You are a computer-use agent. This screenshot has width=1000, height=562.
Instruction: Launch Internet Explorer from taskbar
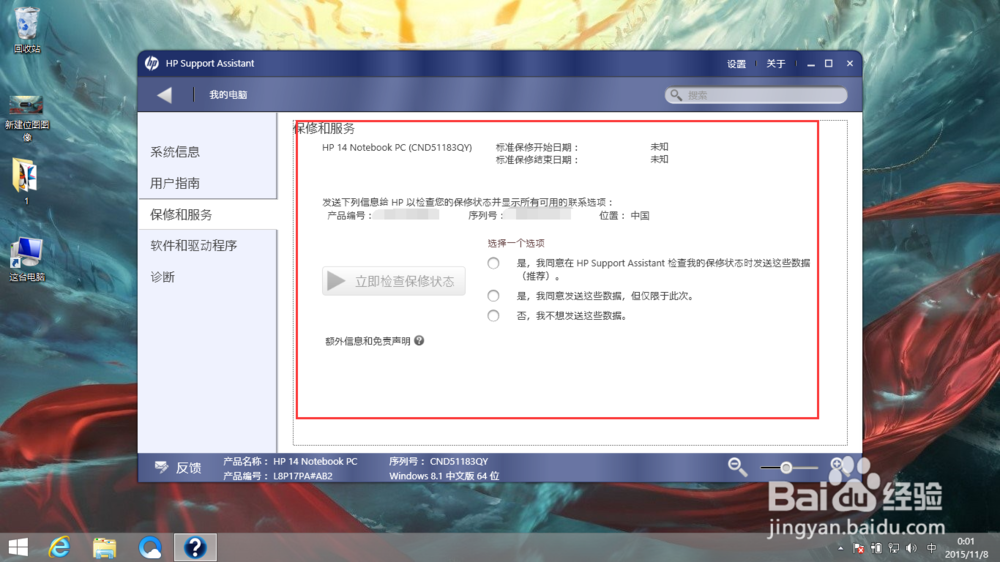[x=59, y=547]
